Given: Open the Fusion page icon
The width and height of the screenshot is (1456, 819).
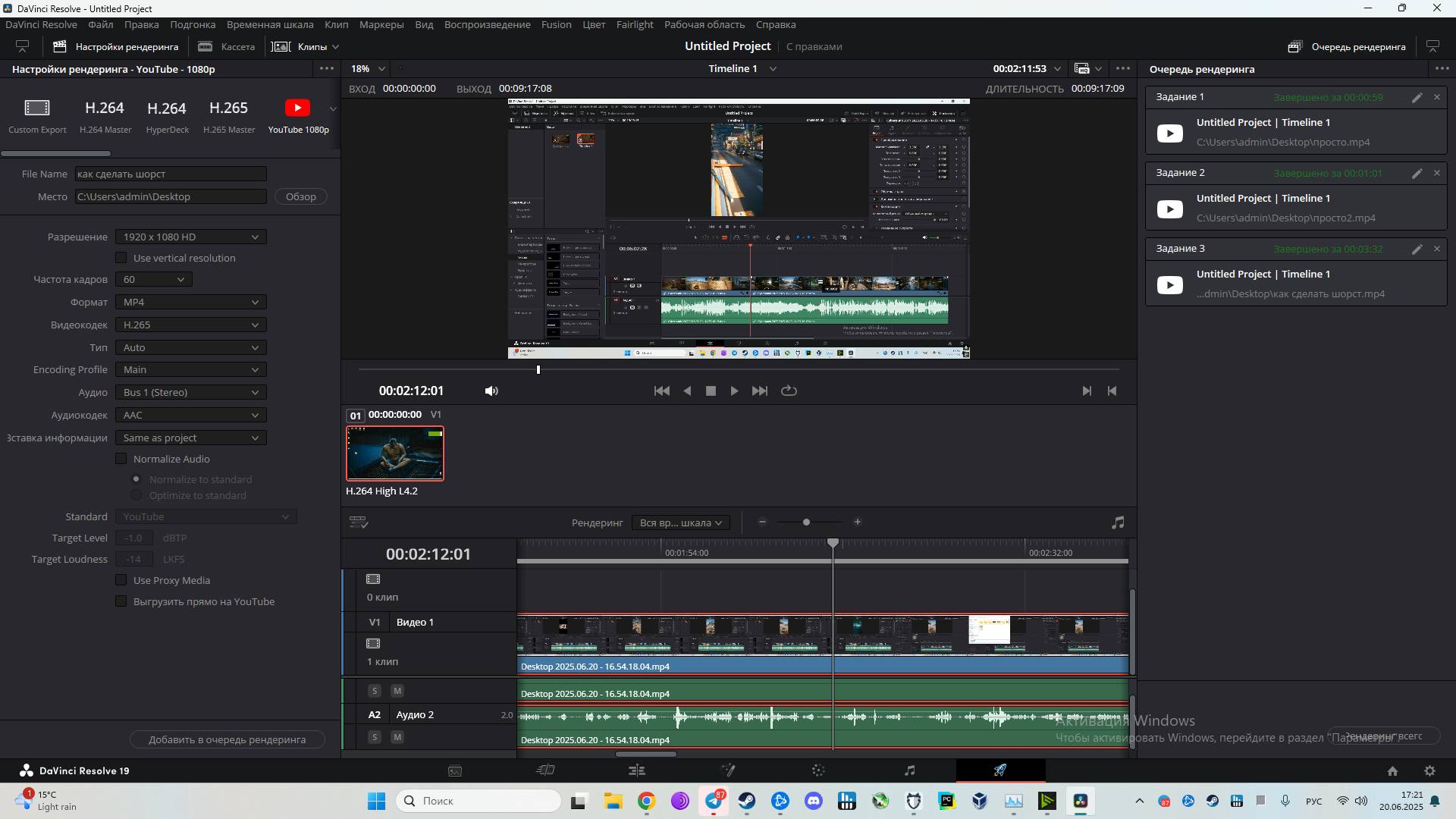Looking at the screenshot, I should pos(728,770).
